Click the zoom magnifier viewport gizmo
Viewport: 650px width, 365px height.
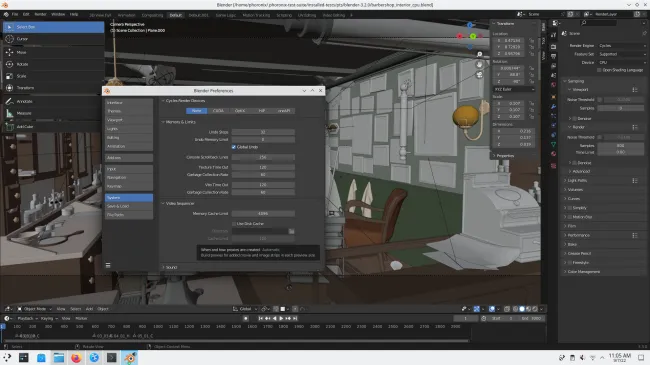tap(480, 54)
